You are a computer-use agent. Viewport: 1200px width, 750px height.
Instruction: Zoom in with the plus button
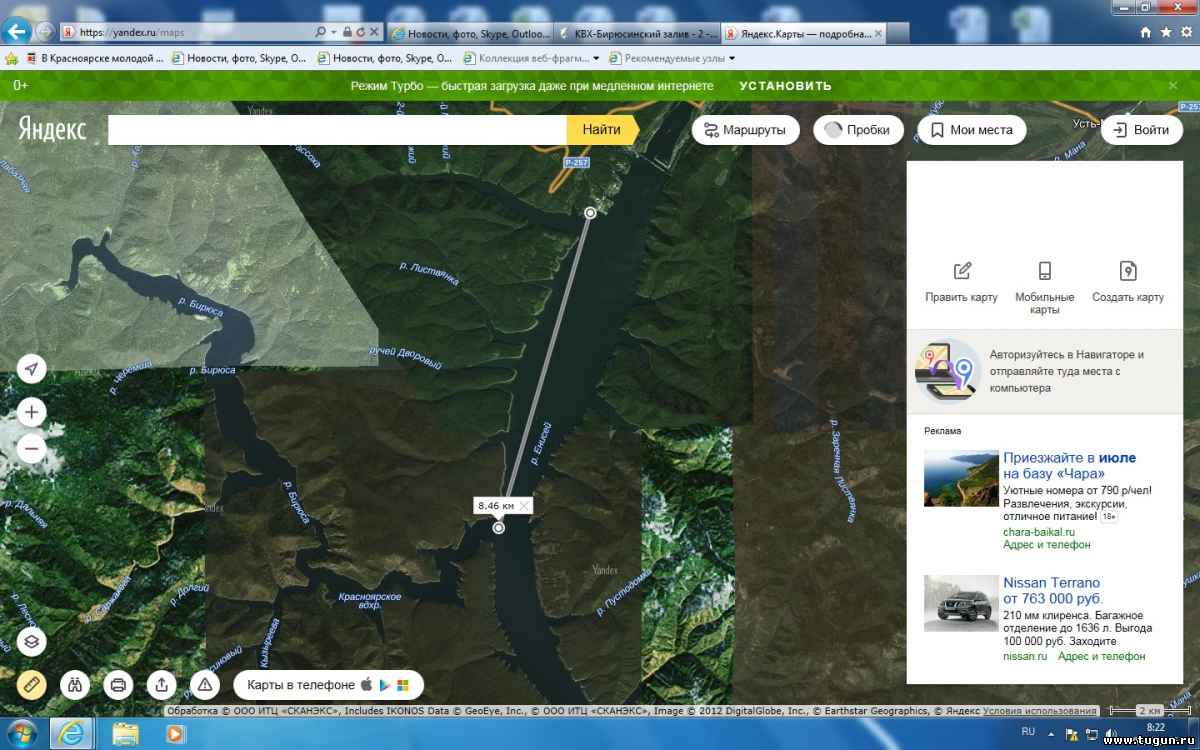point(32,411)
